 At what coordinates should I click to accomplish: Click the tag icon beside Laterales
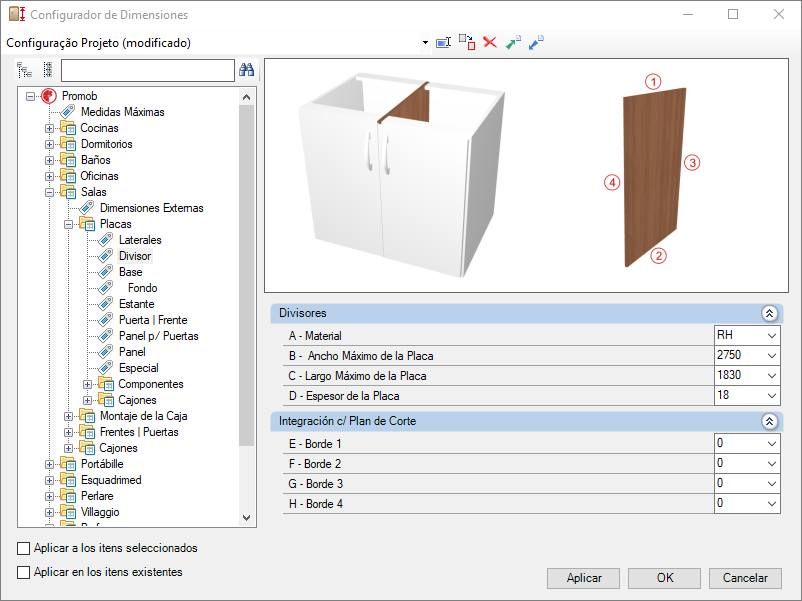pos(106,239)
